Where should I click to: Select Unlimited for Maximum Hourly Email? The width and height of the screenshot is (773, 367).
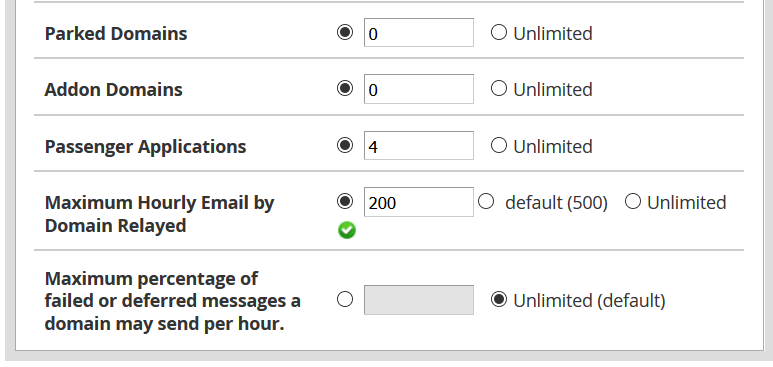(x=633, y=201)
